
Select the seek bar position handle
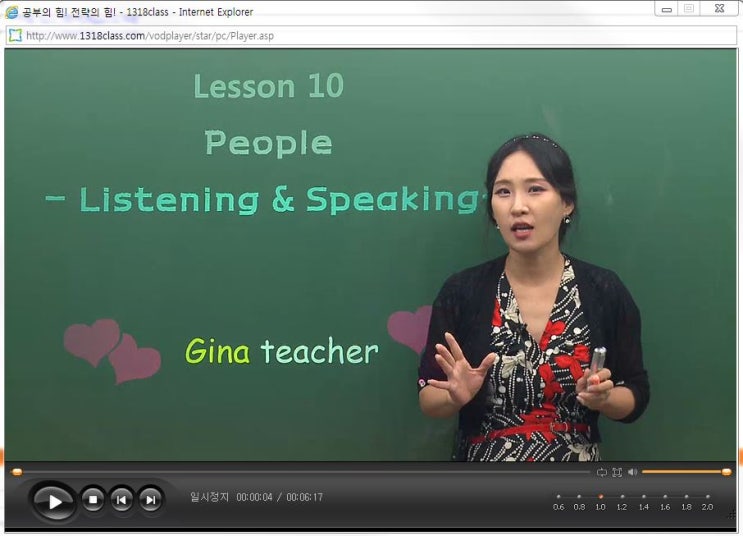pyautogui.click(x=17, y=472)
